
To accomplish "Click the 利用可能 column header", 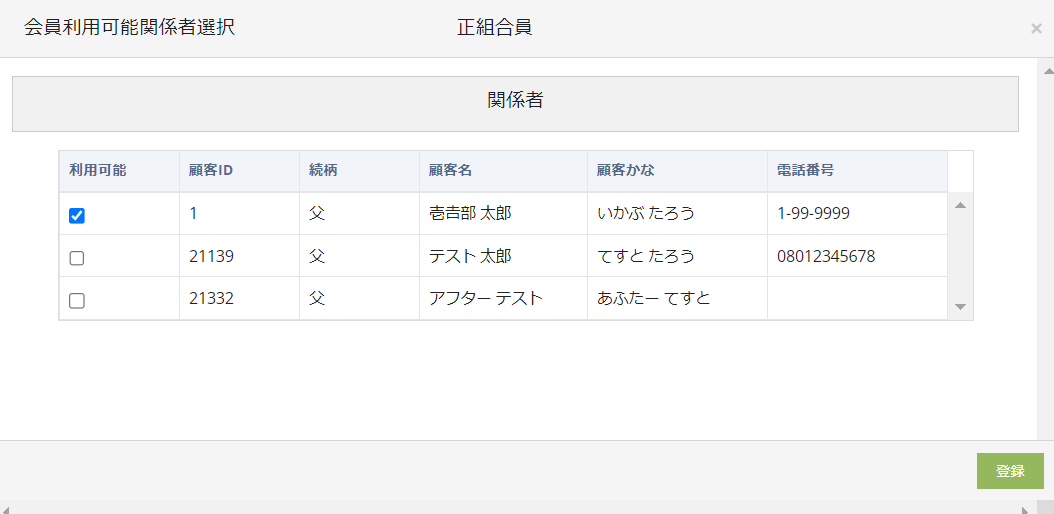I will (98, 170).
